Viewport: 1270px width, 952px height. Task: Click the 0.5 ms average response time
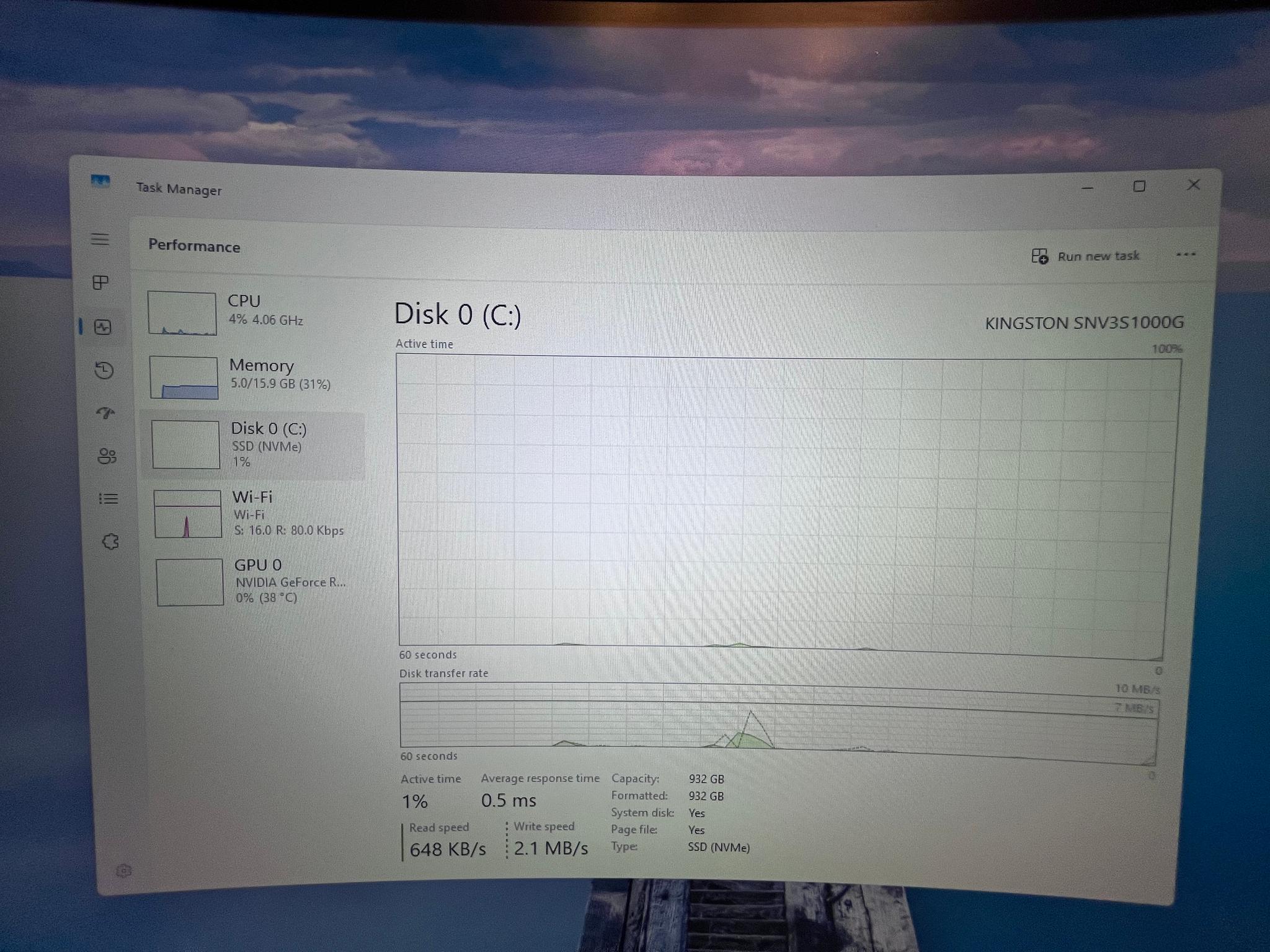[508, 801]
